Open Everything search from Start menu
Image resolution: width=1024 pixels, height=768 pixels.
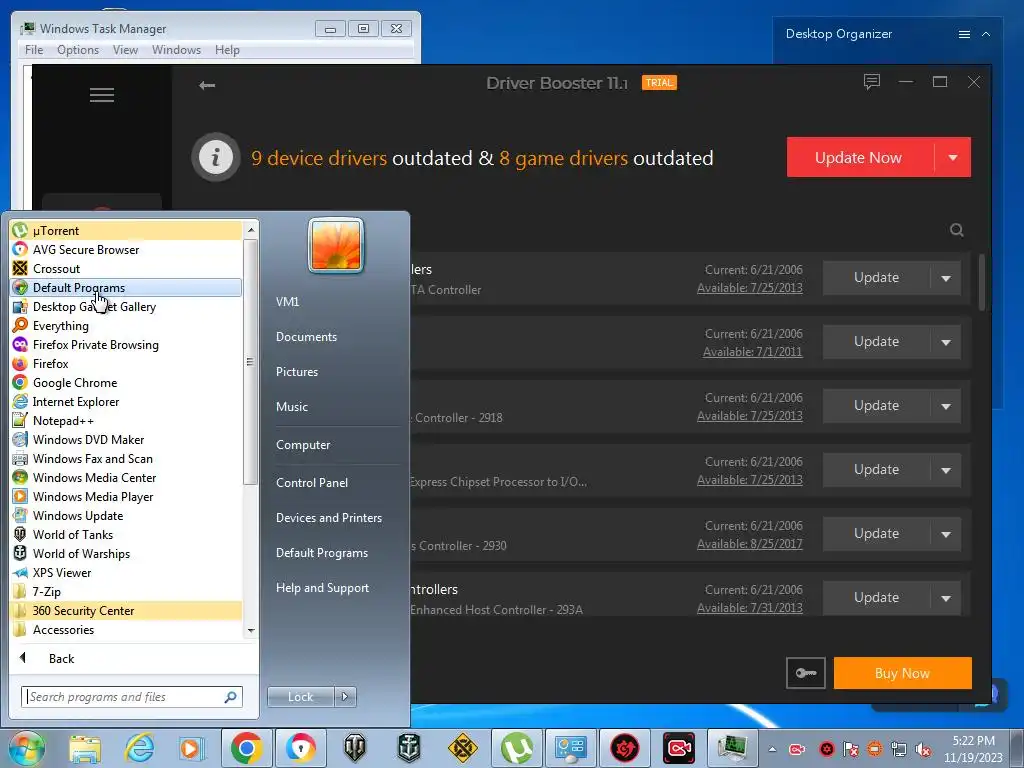click(126, 325)
